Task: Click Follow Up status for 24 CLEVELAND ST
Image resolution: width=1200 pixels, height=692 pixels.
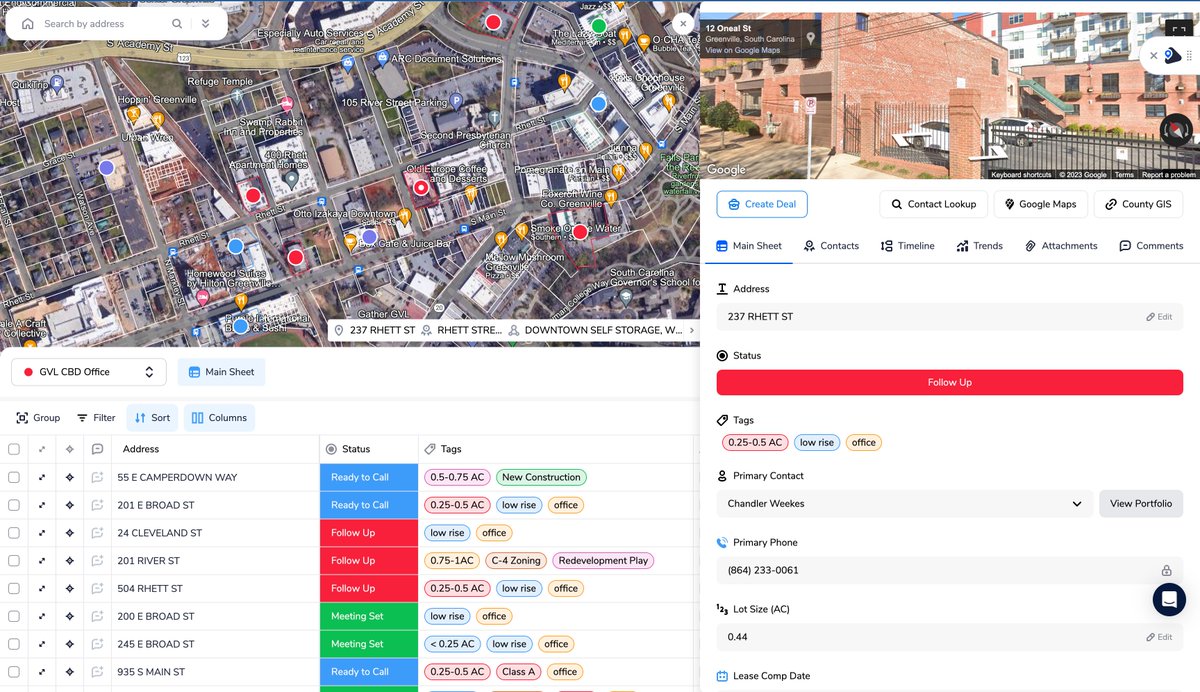Action: (x=369, y=533)
